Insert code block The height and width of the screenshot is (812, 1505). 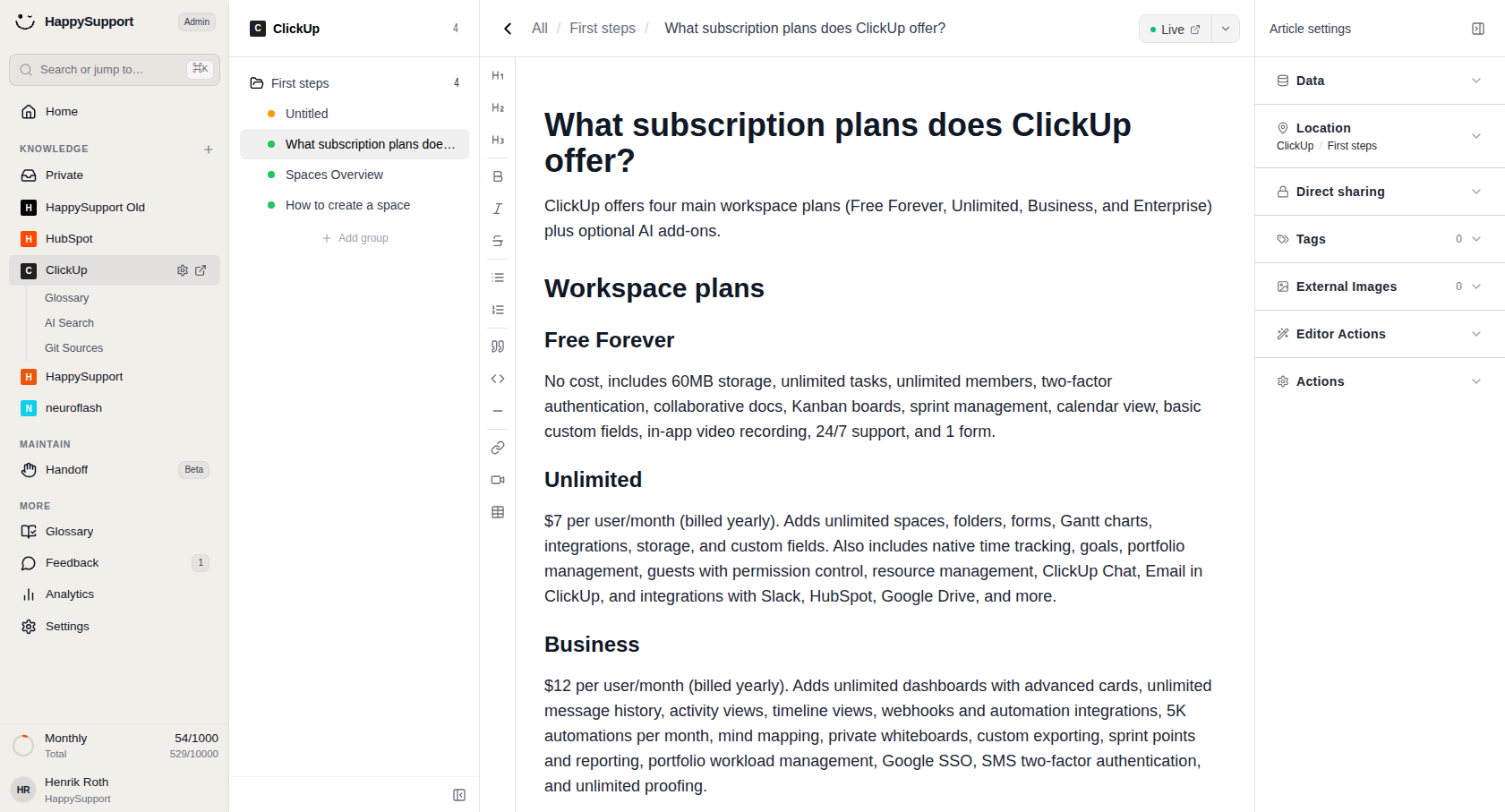coord(498,379)
